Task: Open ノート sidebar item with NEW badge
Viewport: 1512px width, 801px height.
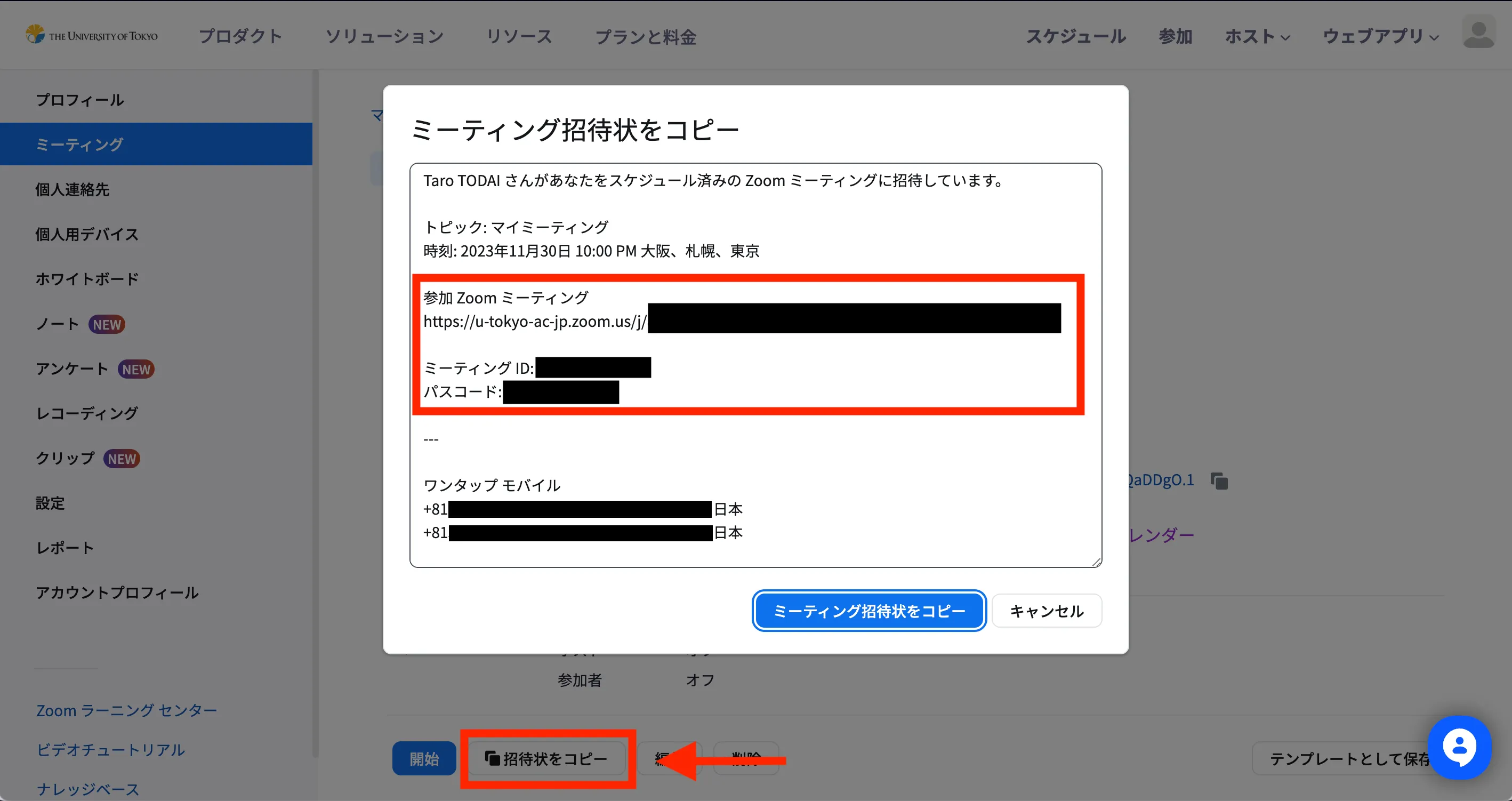Action: [x=58, y=324]
